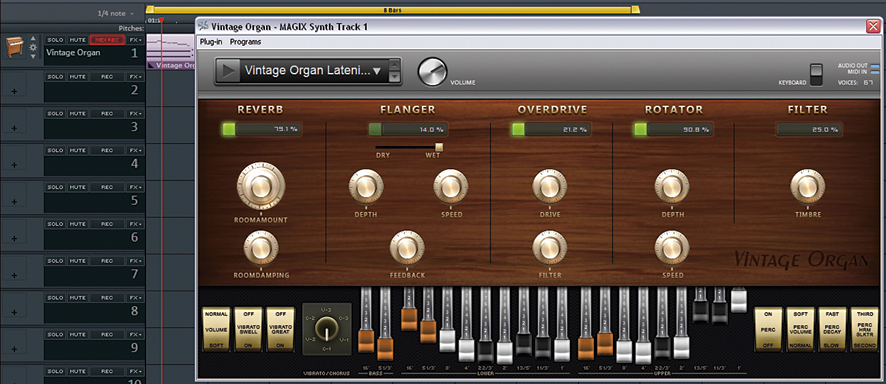The image size is (886, 384).
Task: Open the 1/4 note quantize dropdown
Action: pyautogui.click(x=116, y=13)
